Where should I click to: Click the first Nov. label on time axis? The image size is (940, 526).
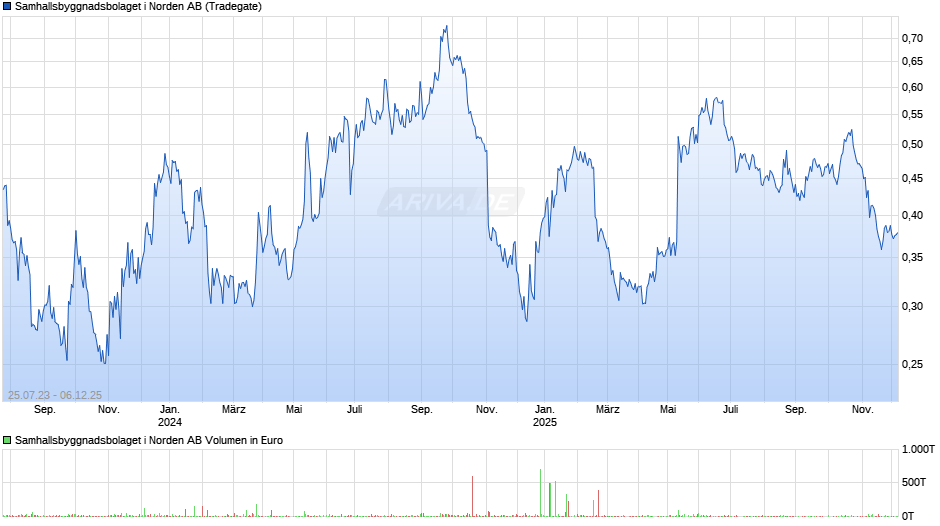[109, 410]
